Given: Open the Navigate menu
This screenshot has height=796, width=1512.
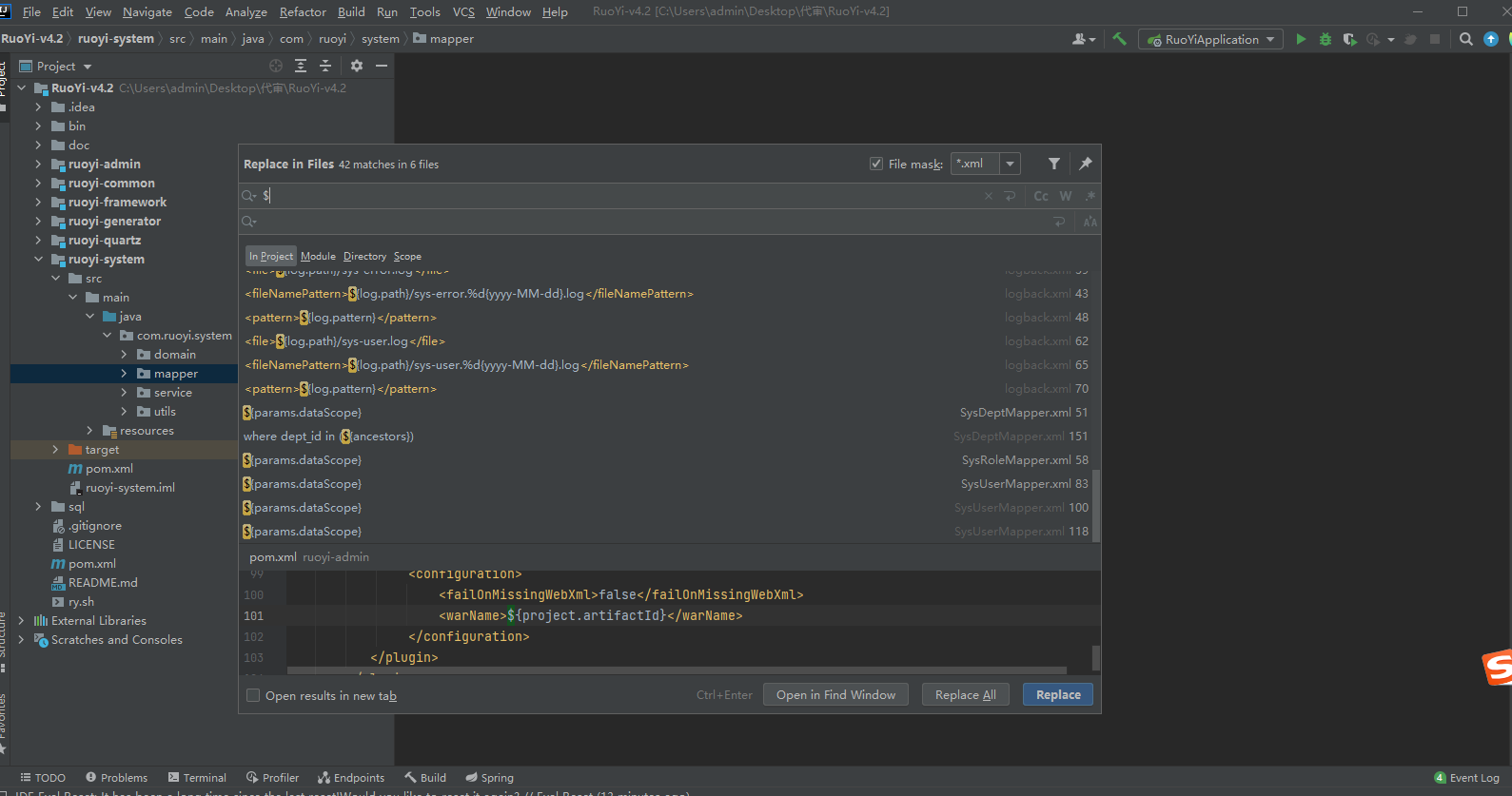Looking at the screenshot, I should click(147, 11).
